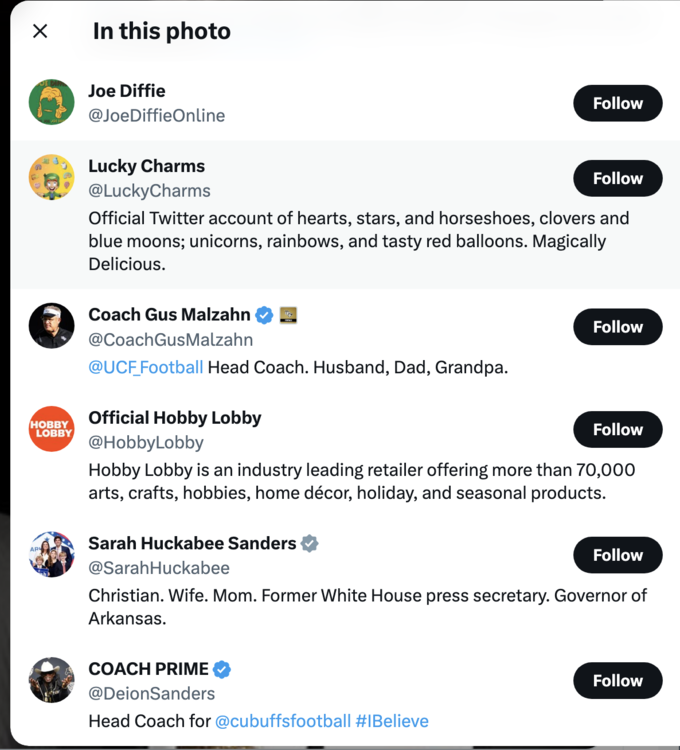Follow Official Hobby Lobby
Screen dimensions: 680x750
tap(617, 429)
